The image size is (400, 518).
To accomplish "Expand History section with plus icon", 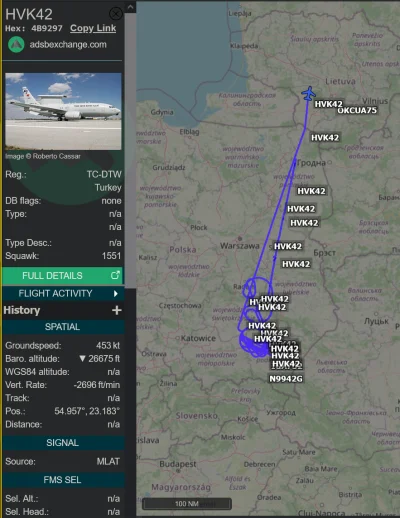I will pos(117,310).
